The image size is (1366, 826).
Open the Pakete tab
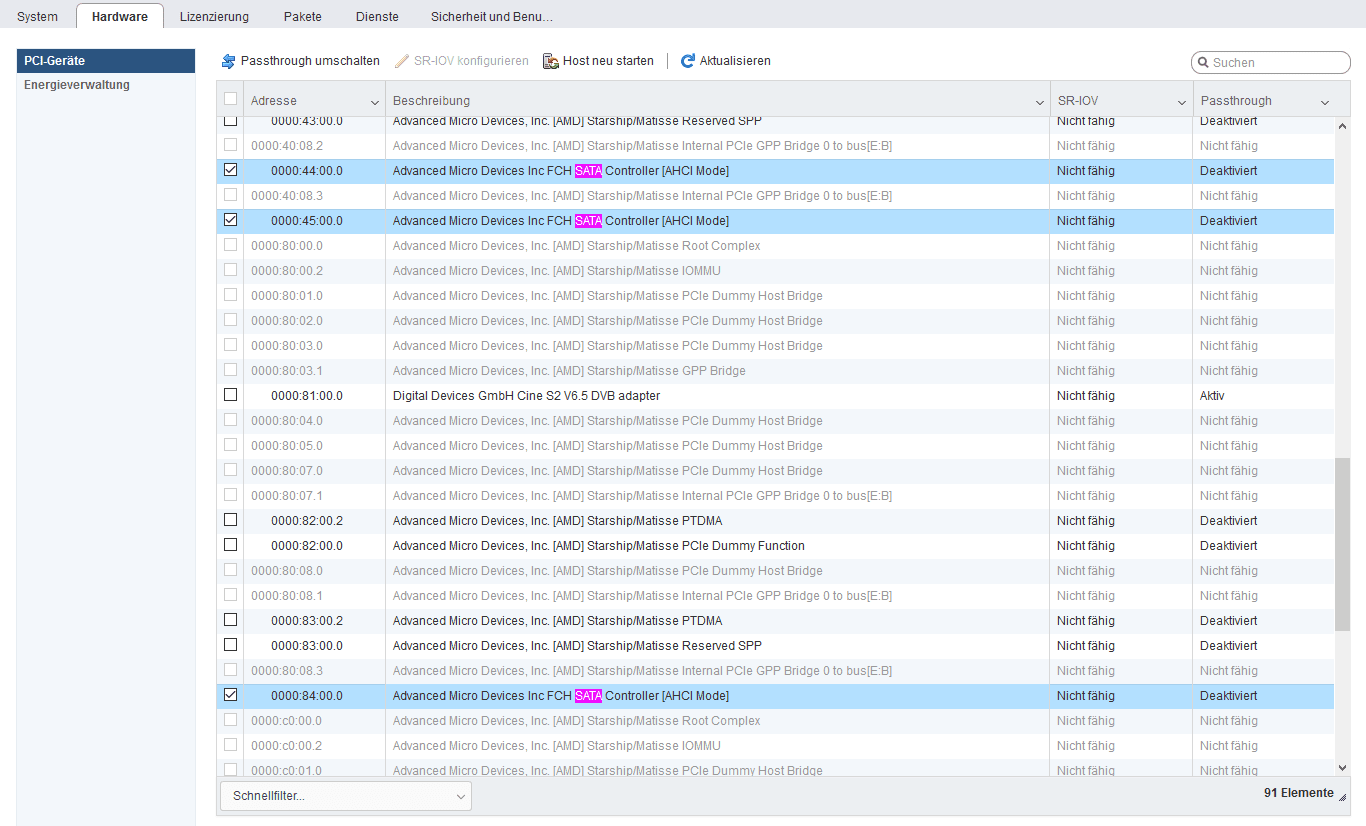click(x=302, y=16)
